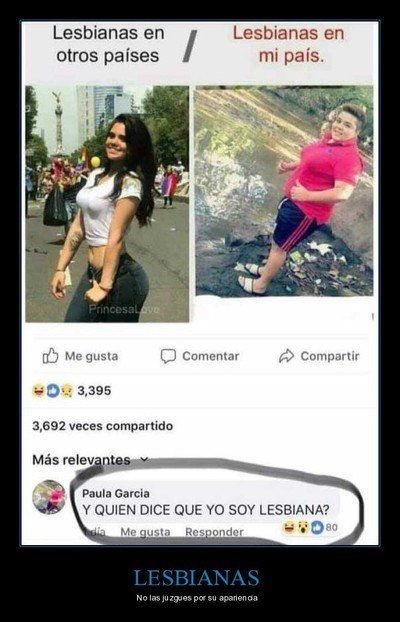Viewport: 400px width, 622px height.
Task: Open the right photo of pink shirt person
Action: [x=284, y=191]
